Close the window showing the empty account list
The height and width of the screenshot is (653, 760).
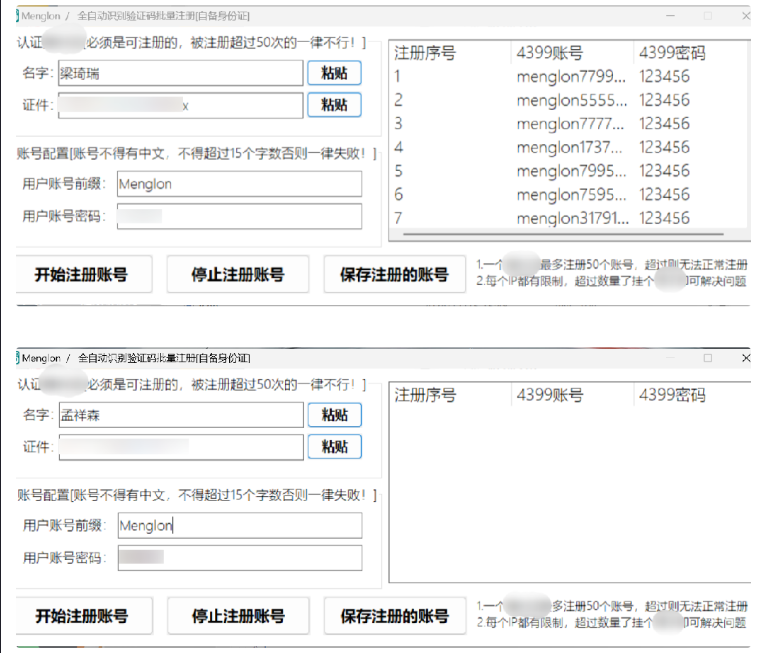[x=745, y=358]
